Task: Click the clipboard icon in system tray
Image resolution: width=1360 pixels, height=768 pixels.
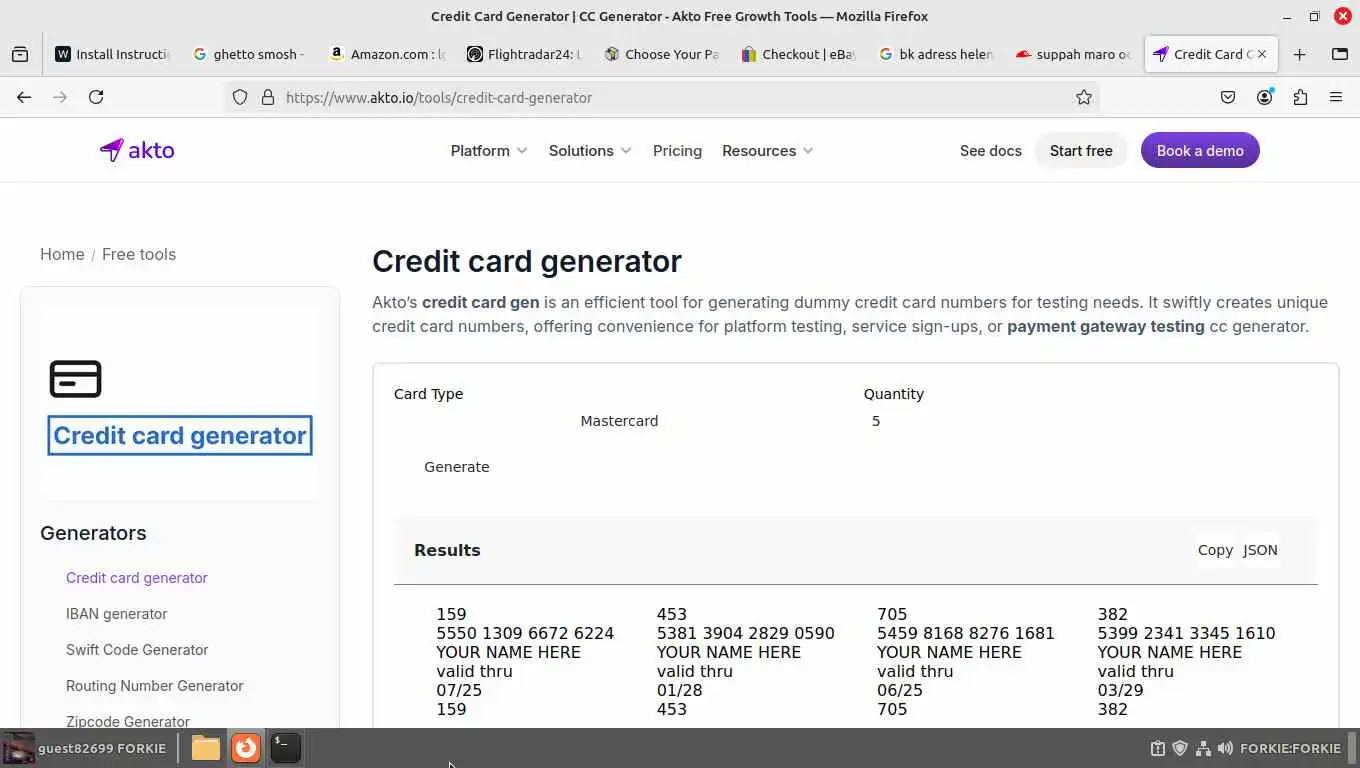Action: click(x=1158, y=748)
